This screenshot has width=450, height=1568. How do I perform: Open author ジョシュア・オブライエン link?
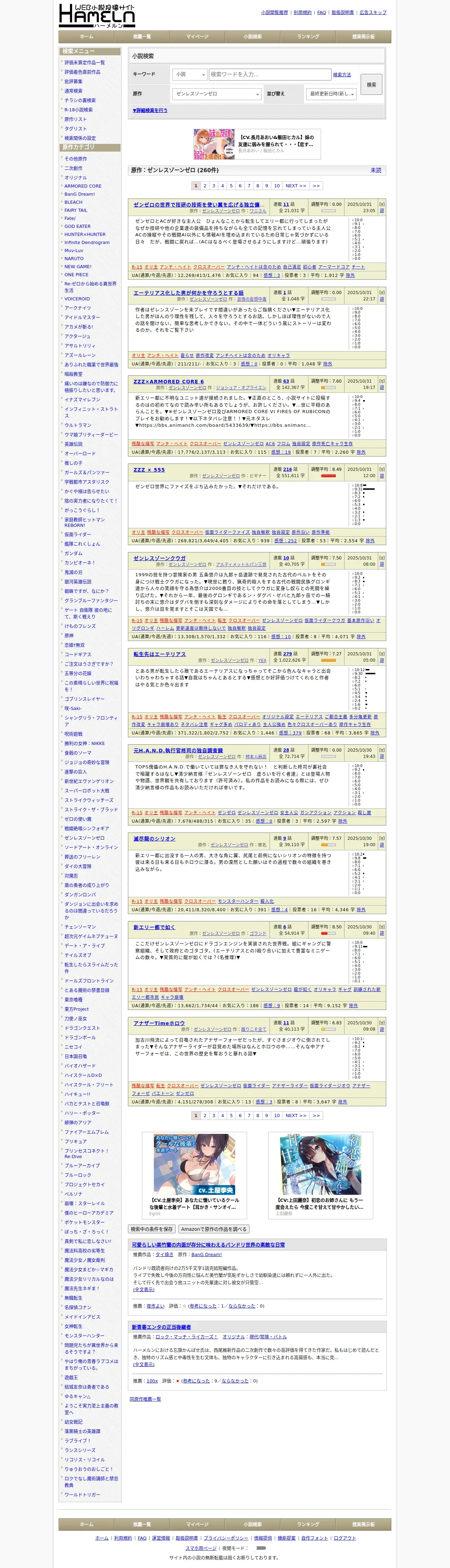click(x=241, y=388)
